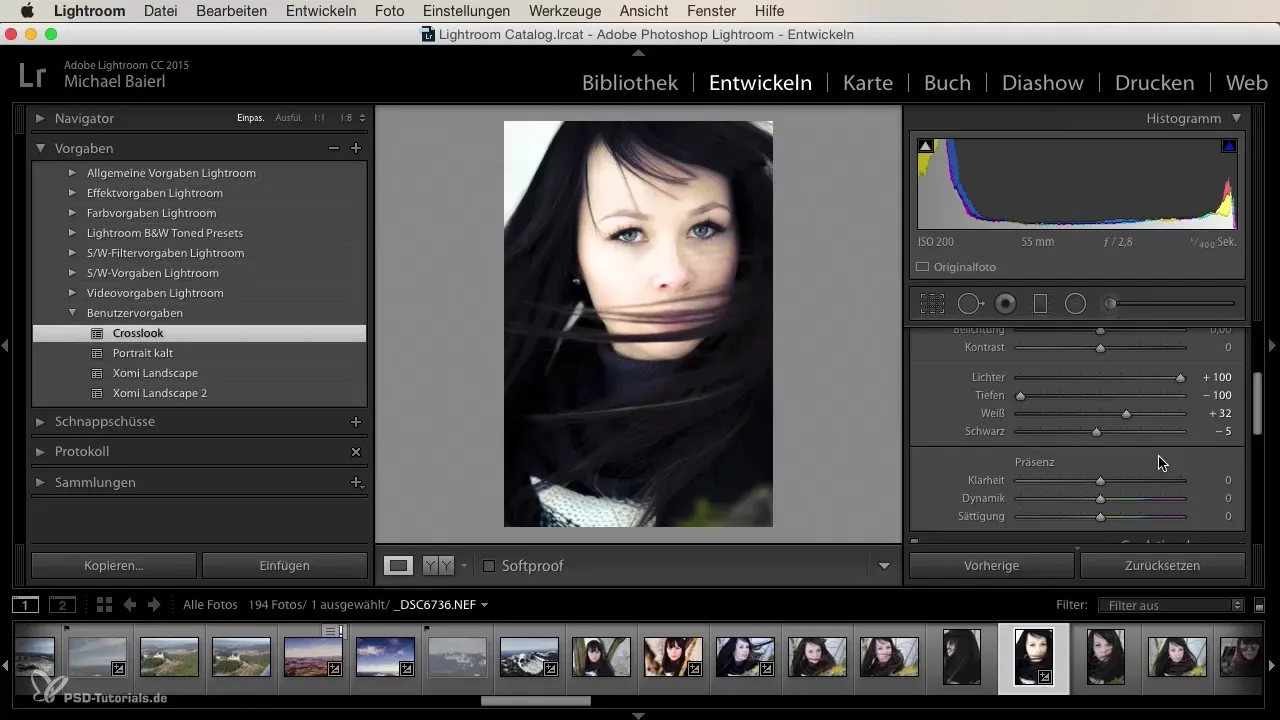The width and height of the screenshot is (1280, 720).
Task: Open second window display button 2
Action: (x=62, y=605)
